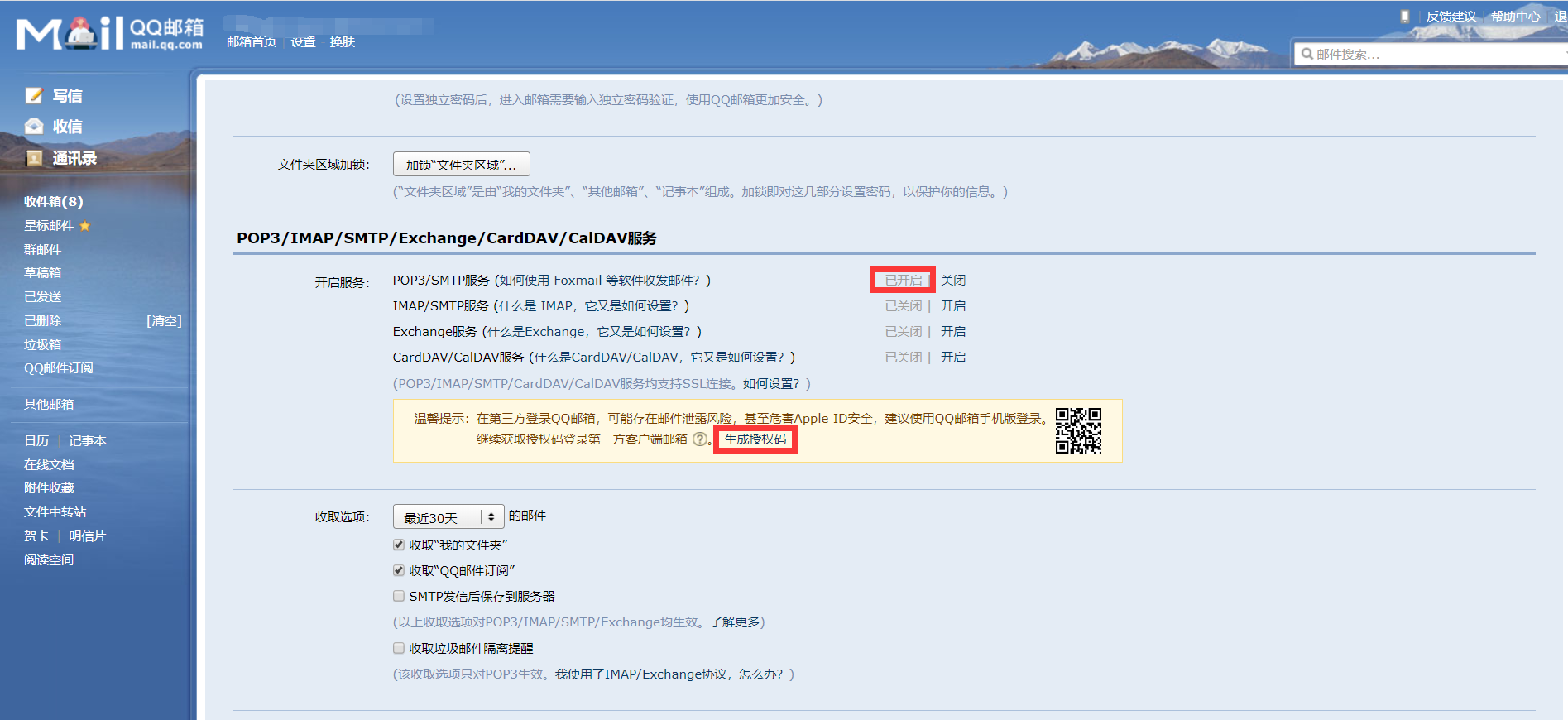Open 已发送 folder
The width and height of the screenshot is (1568, 720).
42,297
